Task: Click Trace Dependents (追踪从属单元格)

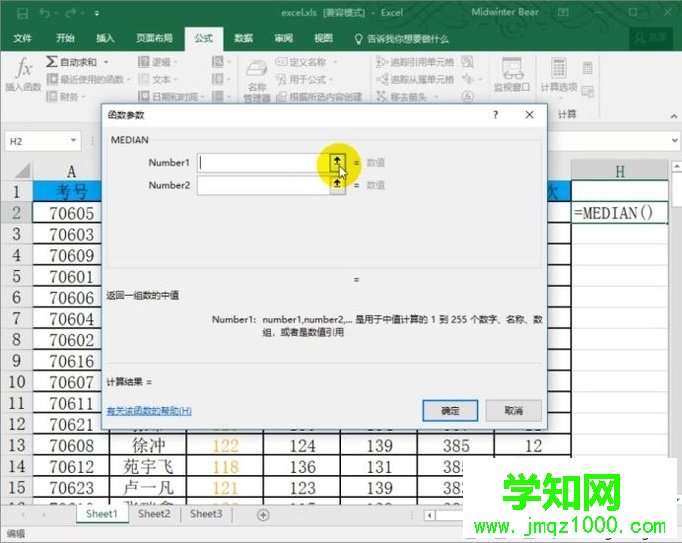Action: click(x=415, y=79)
